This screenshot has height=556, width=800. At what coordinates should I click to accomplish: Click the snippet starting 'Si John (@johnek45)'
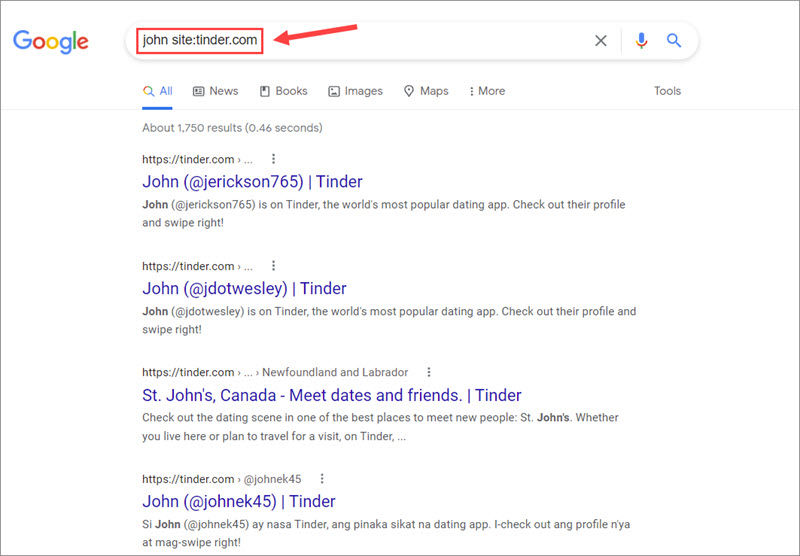point(386,533)
